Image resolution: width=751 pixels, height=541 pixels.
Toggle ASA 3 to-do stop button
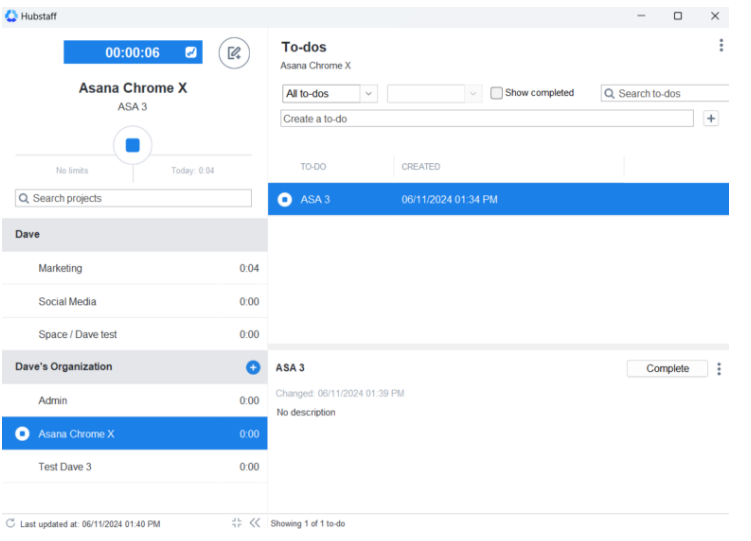click(285, 199)
